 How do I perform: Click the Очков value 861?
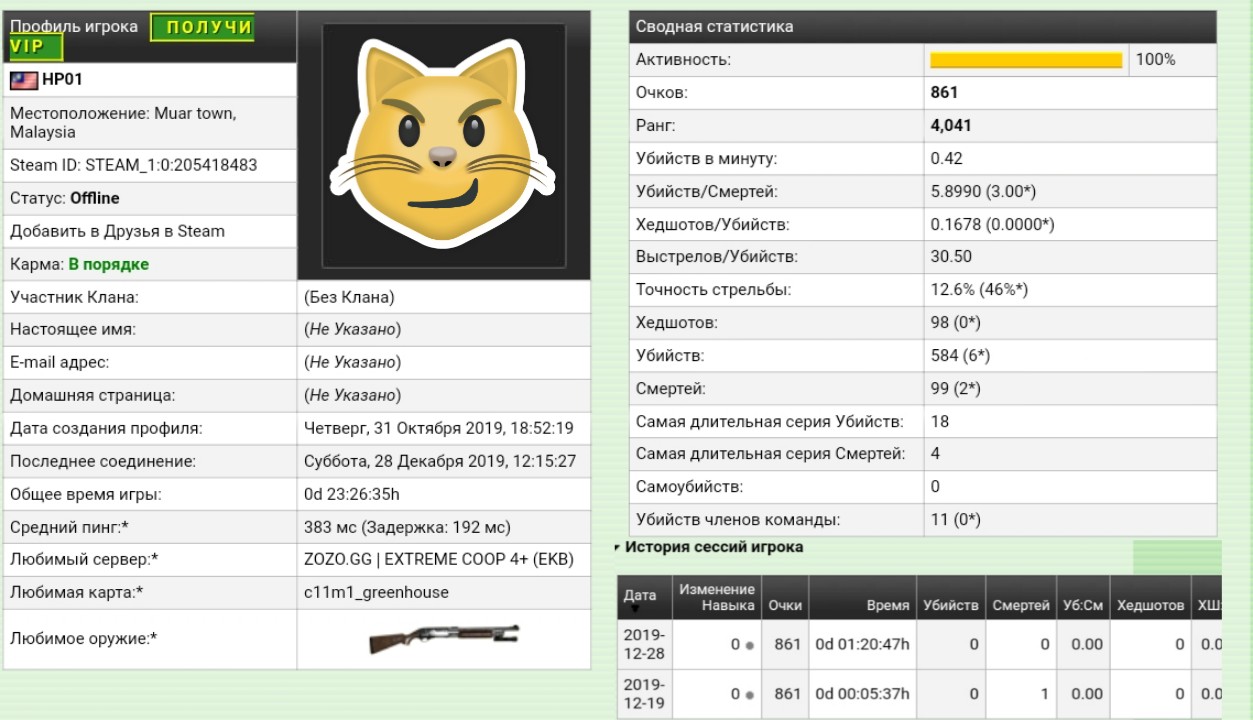click(944, 92)
